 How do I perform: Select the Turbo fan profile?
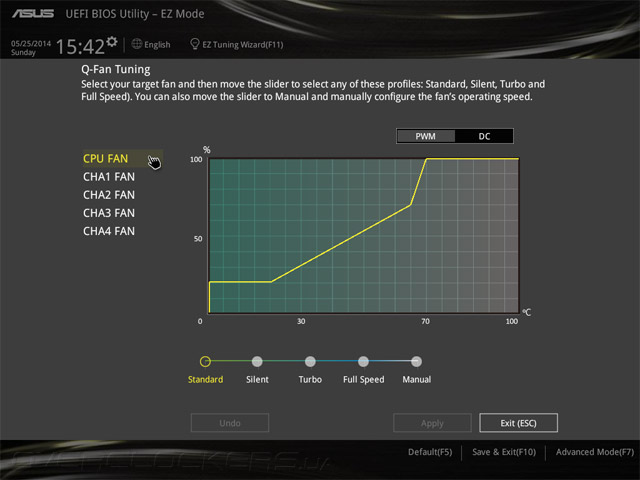click(310, 361)
